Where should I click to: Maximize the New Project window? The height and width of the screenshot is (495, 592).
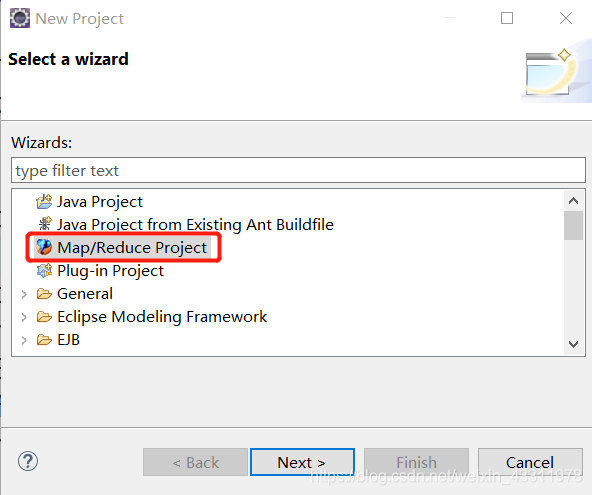point(507,18)
